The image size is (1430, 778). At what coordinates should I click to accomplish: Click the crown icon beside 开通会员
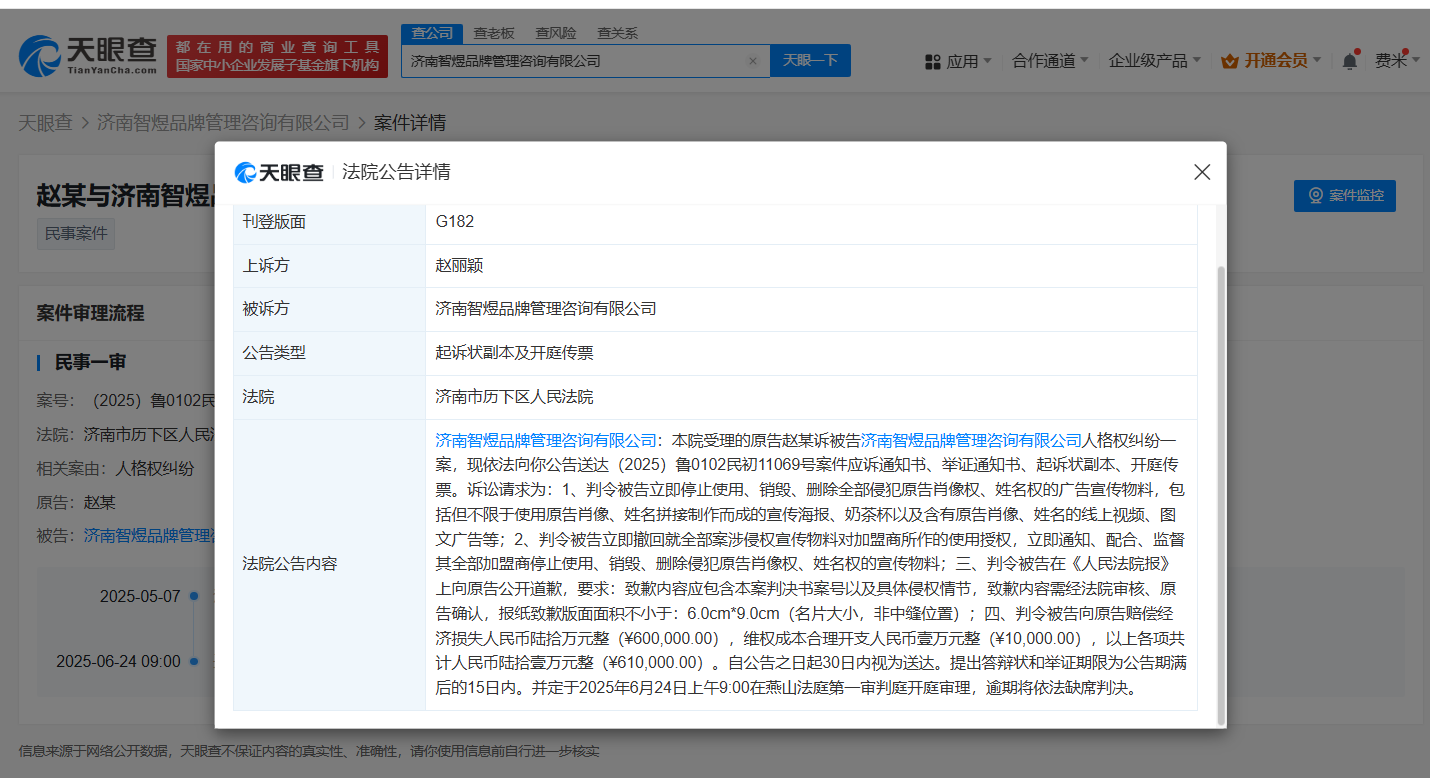point(1229,61)
